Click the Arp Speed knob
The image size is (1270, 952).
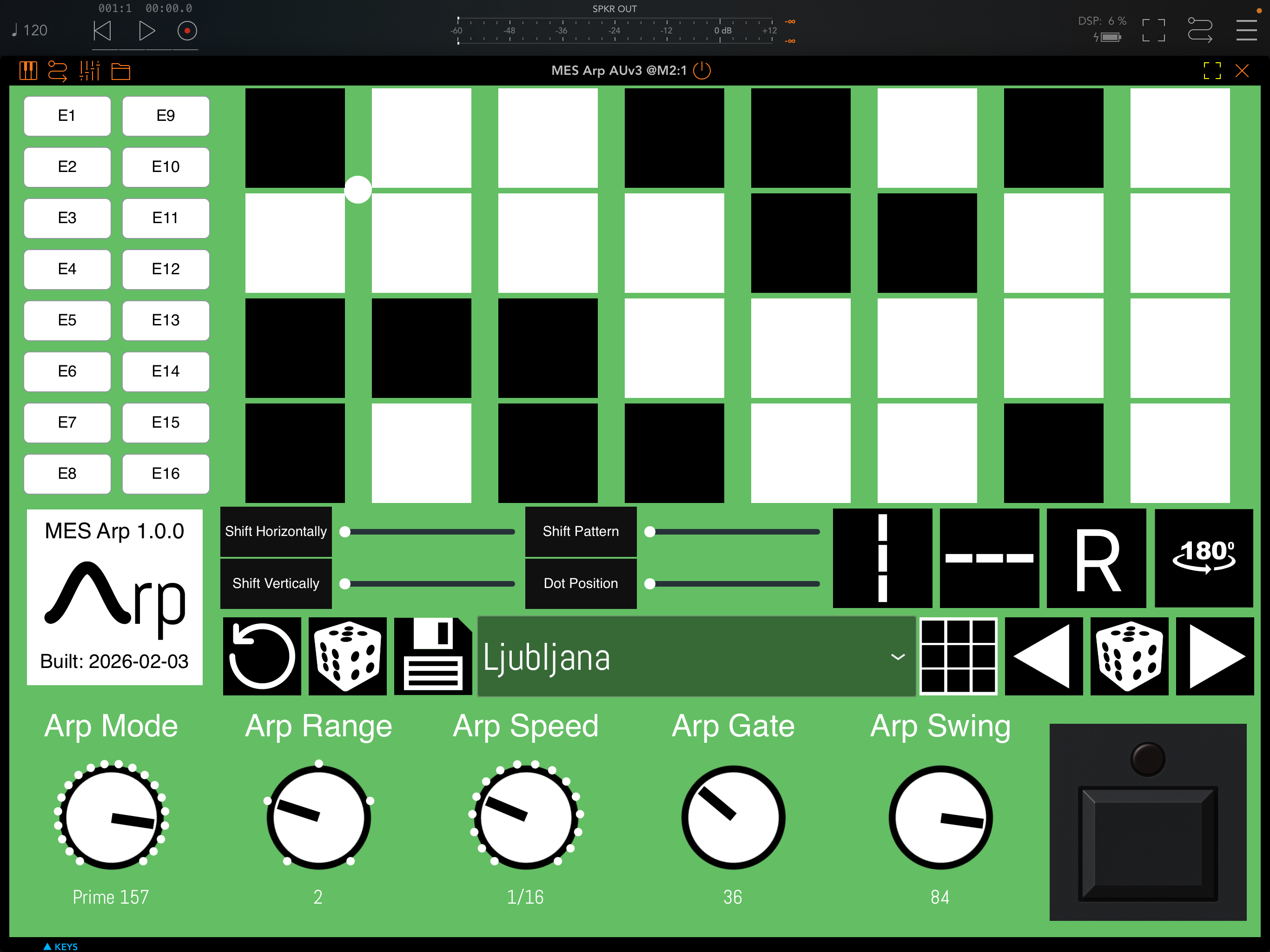(x=526, y=817)
